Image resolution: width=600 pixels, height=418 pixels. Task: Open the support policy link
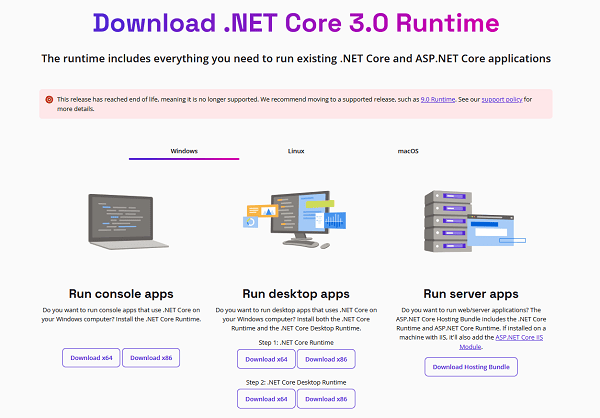[x=502, y=100]
